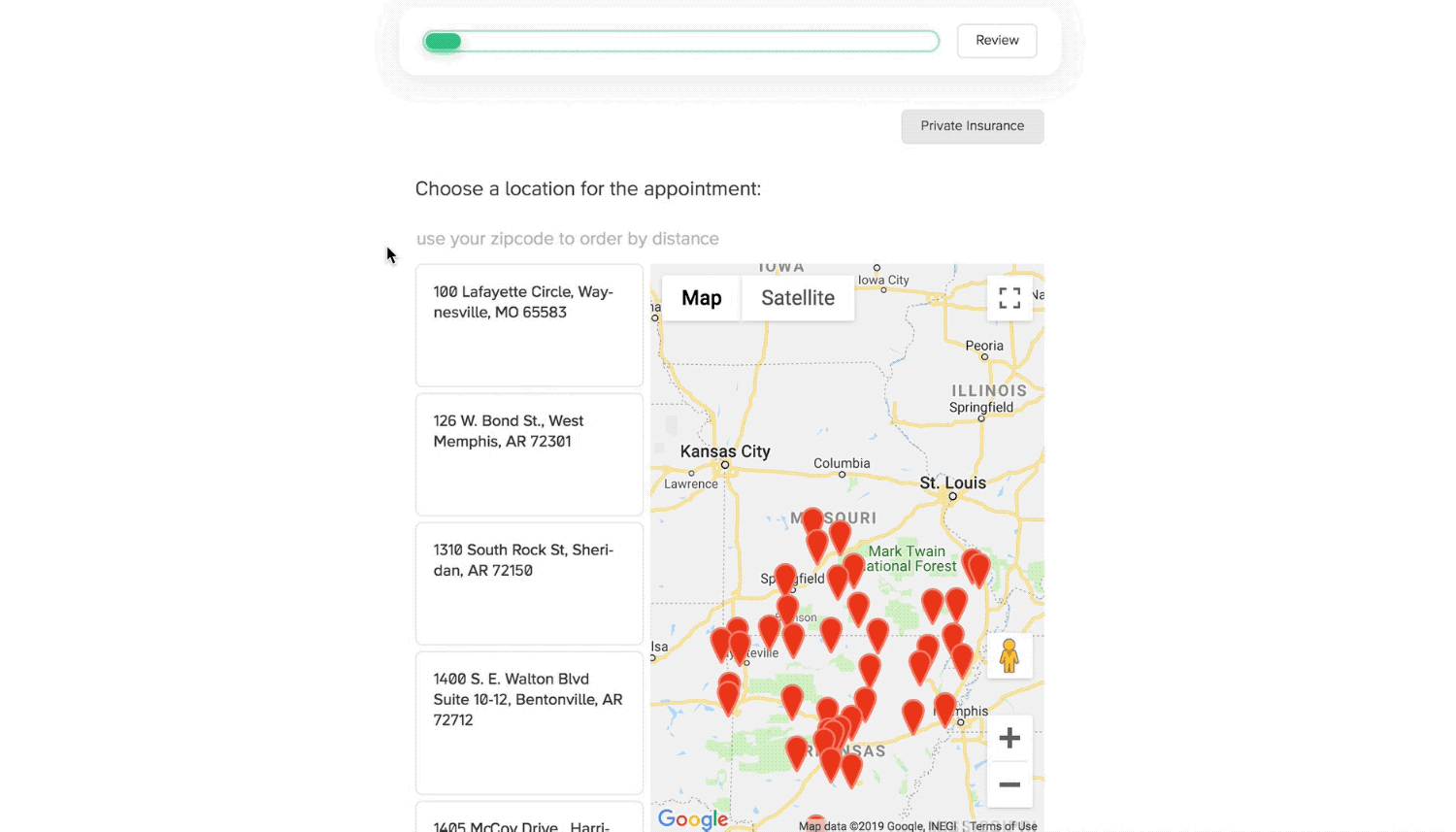This screenshot has height=832, width=1456.
Task: Zoom out on the map with minus
Action: coord(1009,784)
